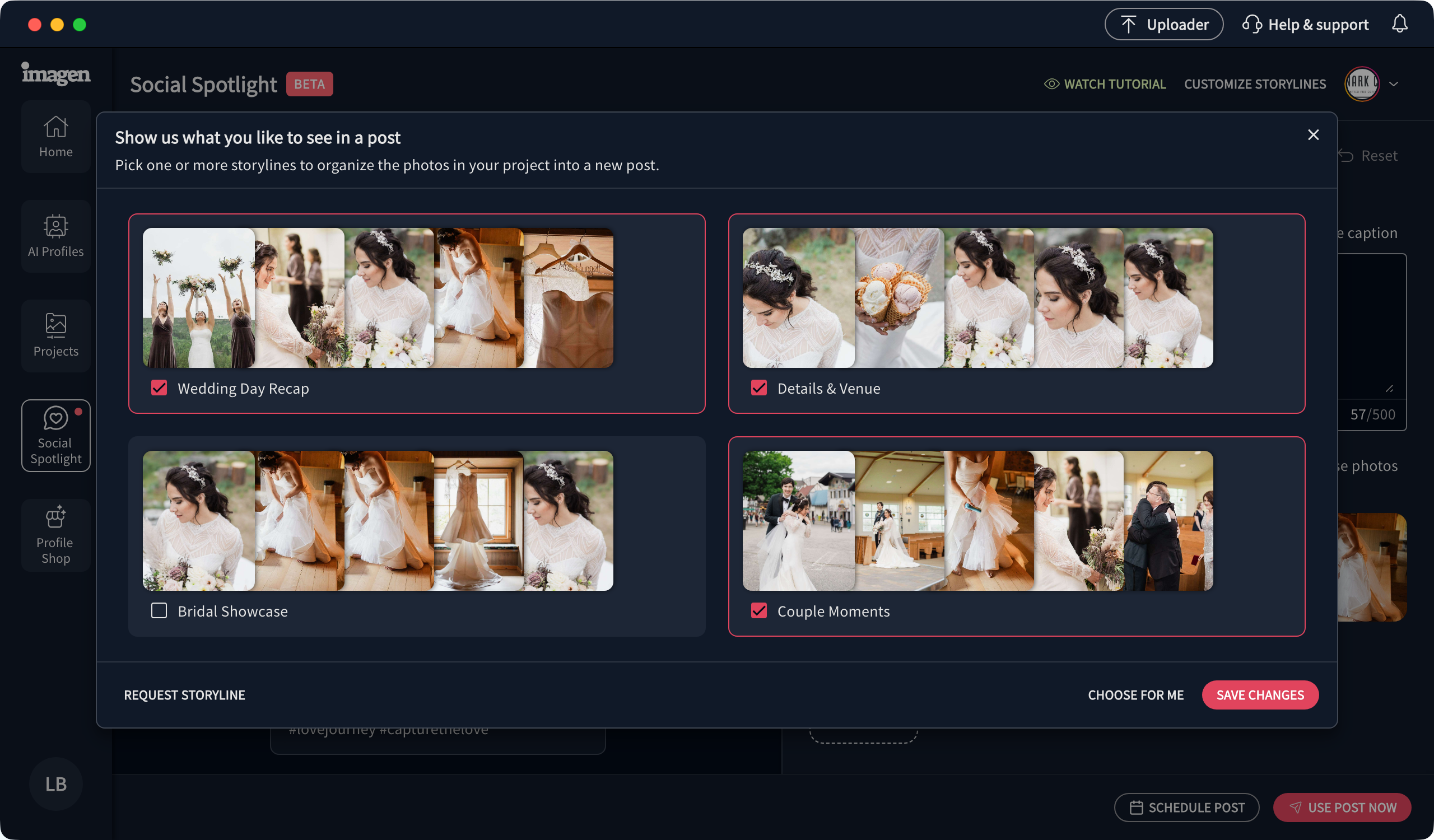
Task: Enable the Bridal Showcase checkbox
Action: pyautogui.click(x=159, y=611)
